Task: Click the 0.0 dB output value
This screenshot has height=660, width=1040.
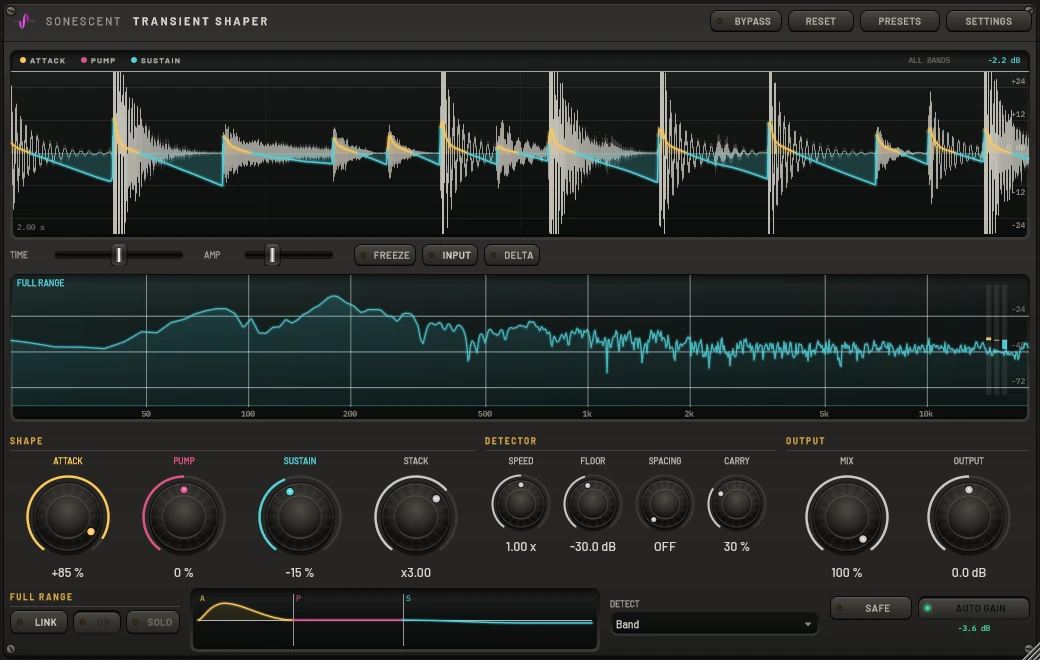Action: tap(968, 572)
